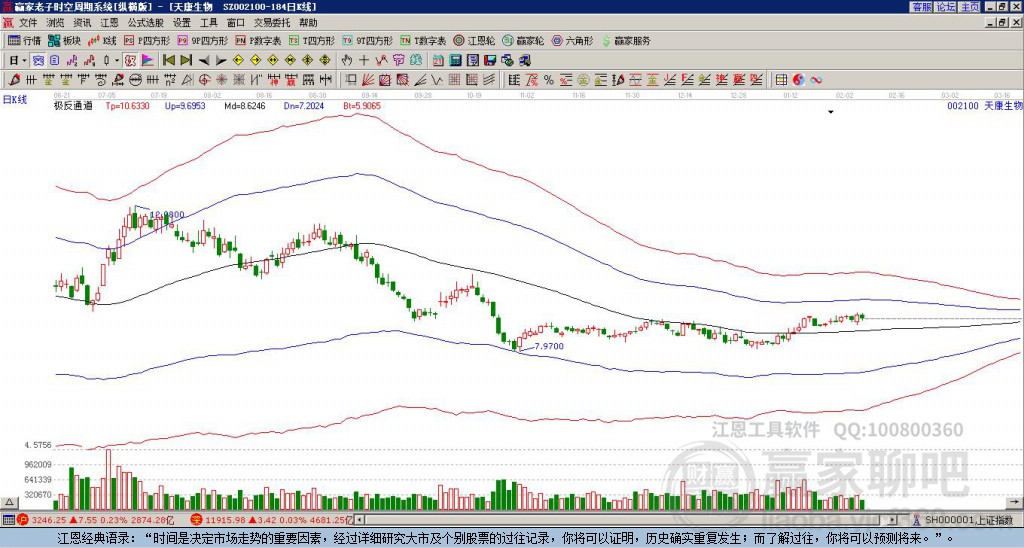Open the 六角形 hexagon tool
Viewport: 1024px width, 548px height.
point(573,40)
